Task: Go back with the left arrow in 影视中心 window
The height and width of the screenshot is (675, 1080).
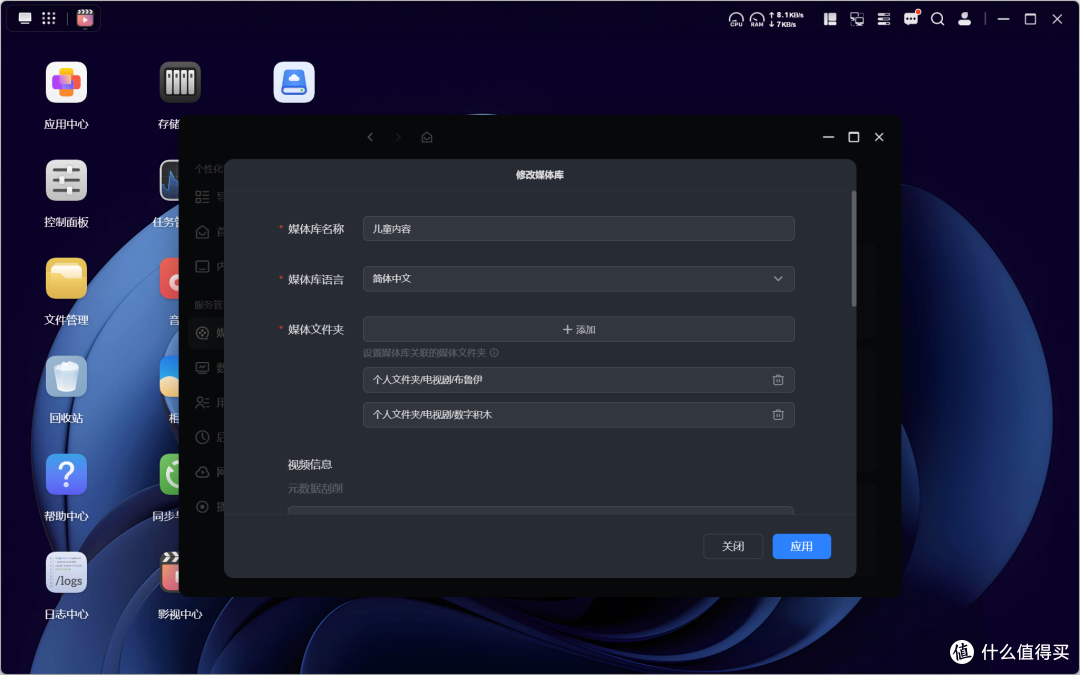Action: (x=371, y=137)
